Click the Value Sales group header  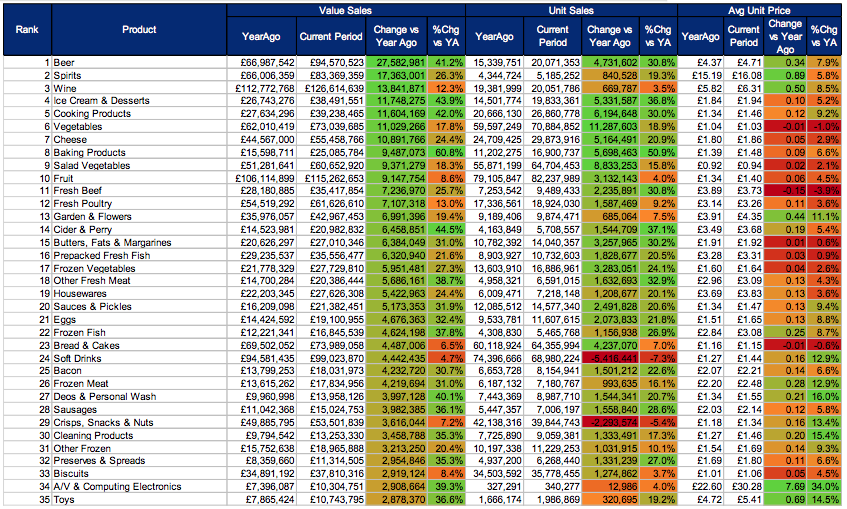pos(346,10)
